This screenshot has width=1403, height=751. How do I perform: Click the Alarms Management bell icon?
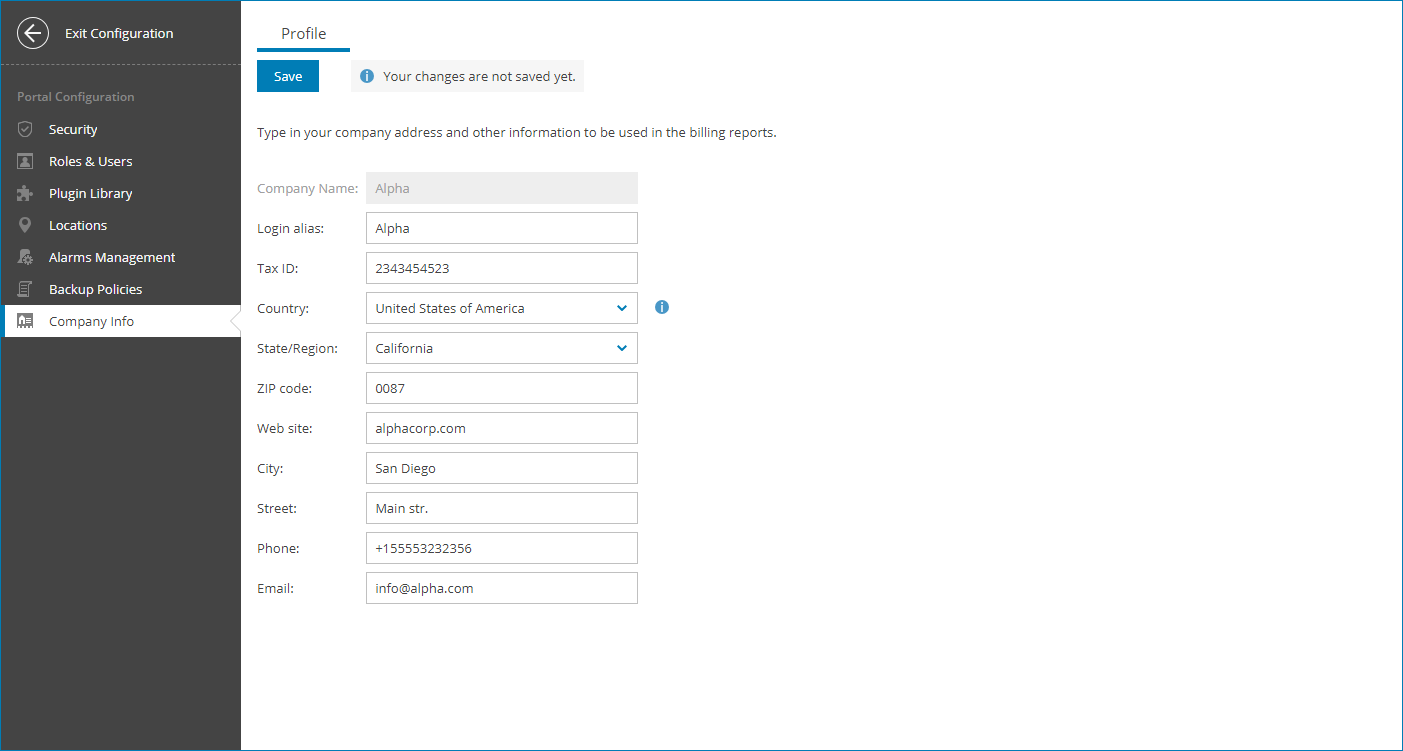click(x=26, y=257)
